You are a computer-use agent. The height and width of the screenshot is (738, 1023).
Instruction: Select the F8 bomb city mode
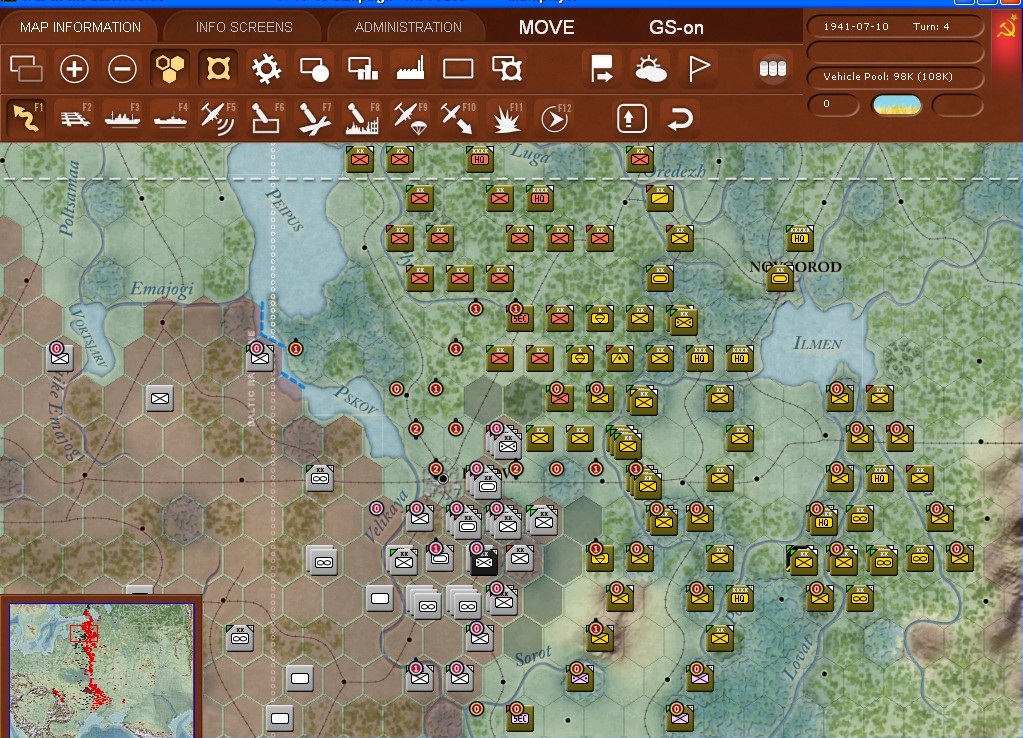click(363, 118)
